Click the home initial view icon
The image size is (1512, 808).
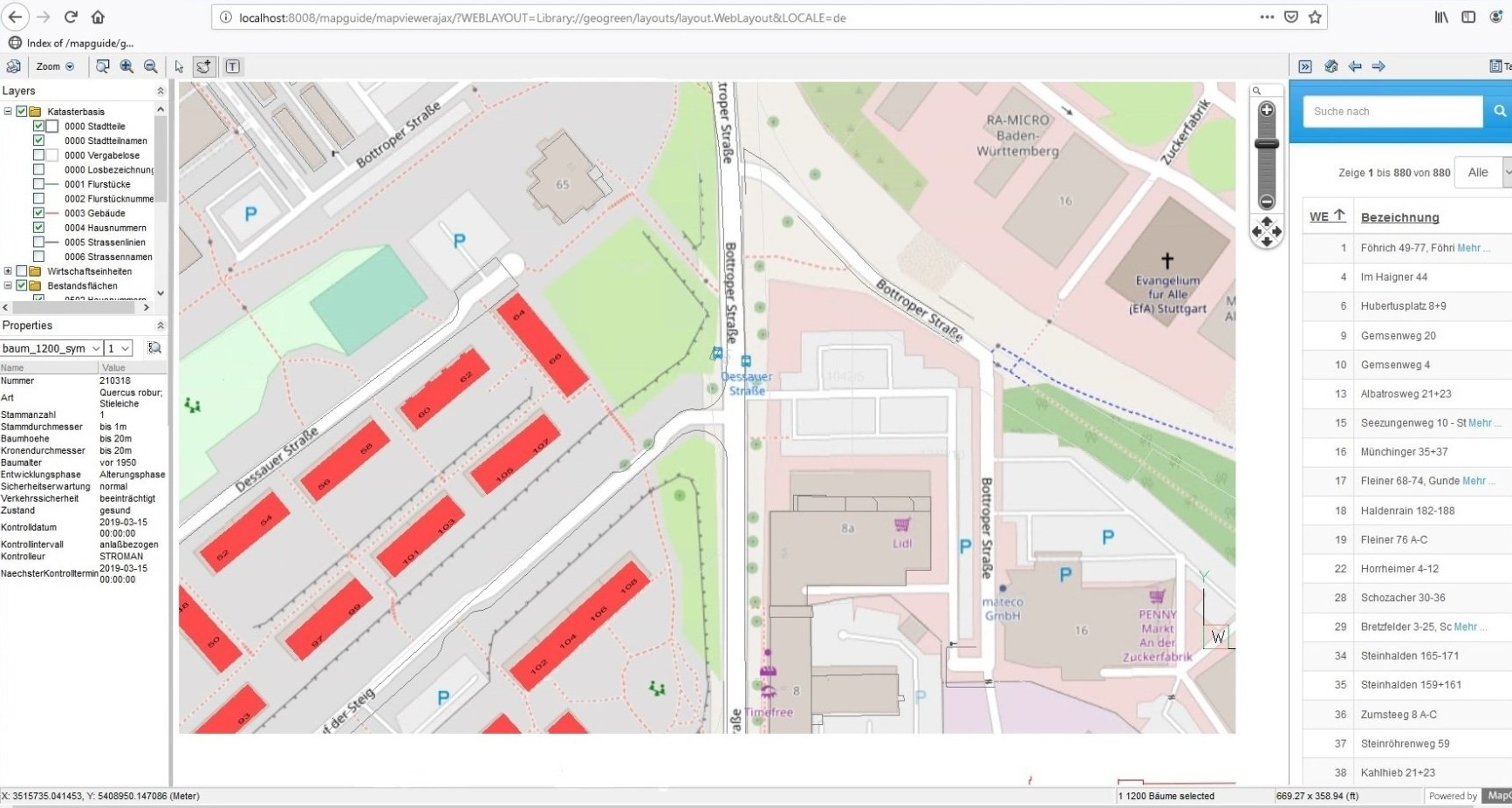[1331, 66]
